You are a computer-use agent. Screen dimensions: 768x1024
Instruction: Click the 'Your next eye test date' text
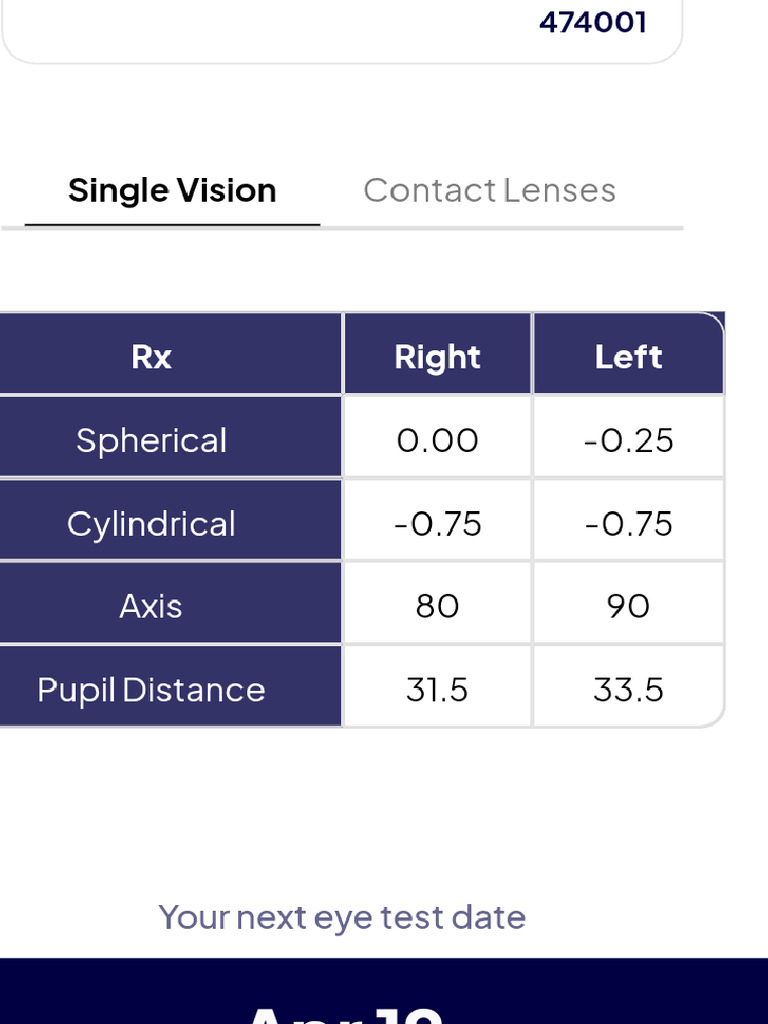click(x=342, y=918)
